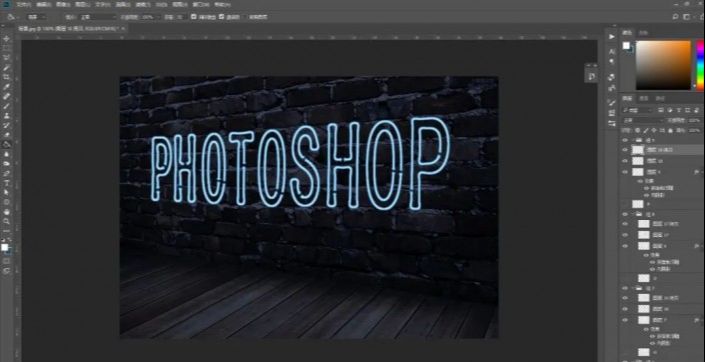The height and width of the screenshot is (362, 705).
Task: Select the Shape tool
Action: coord(6,202)
